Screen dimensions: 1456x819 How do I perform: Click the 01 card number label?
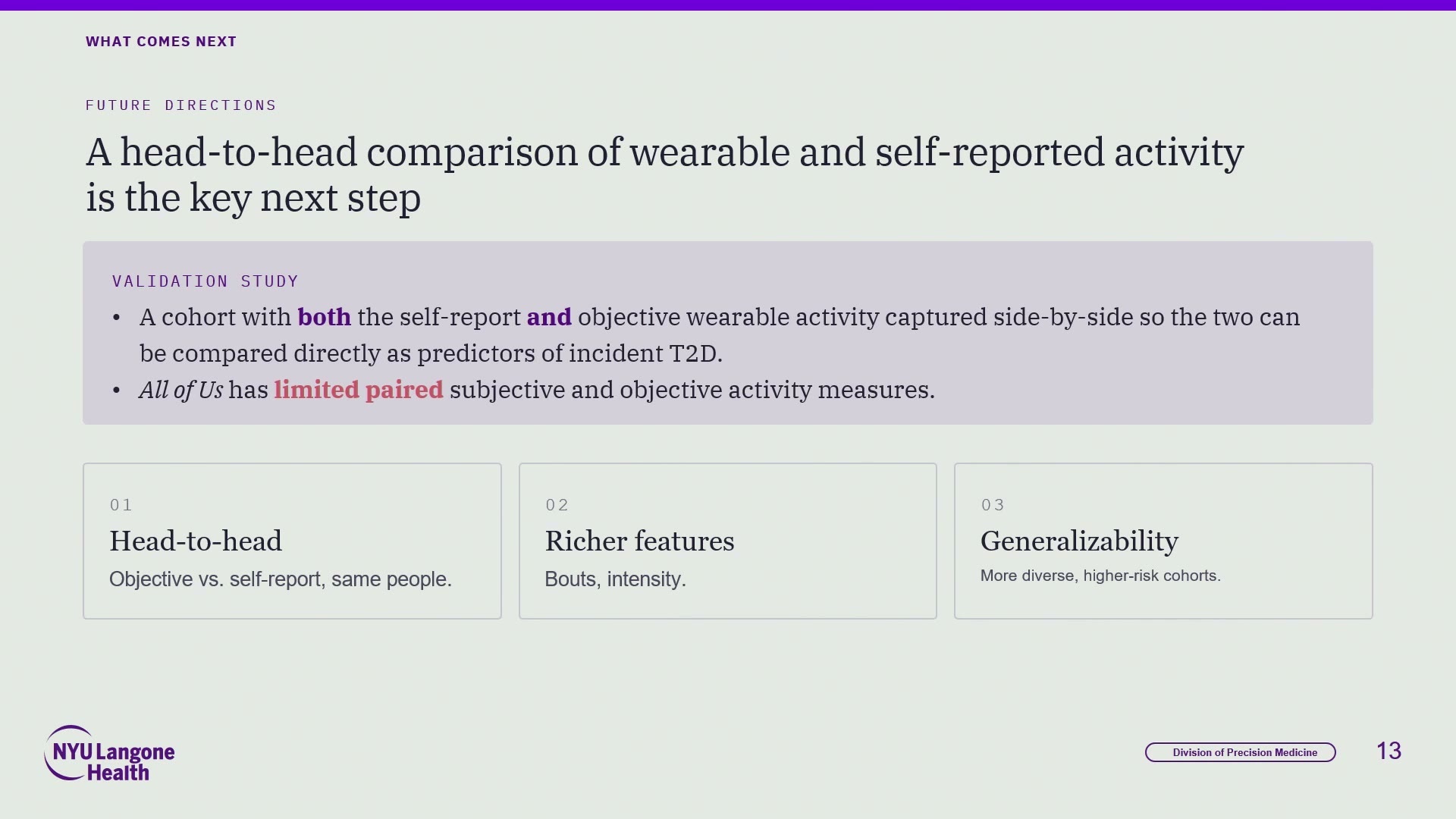pyautogui.click(x=121, y=505)
